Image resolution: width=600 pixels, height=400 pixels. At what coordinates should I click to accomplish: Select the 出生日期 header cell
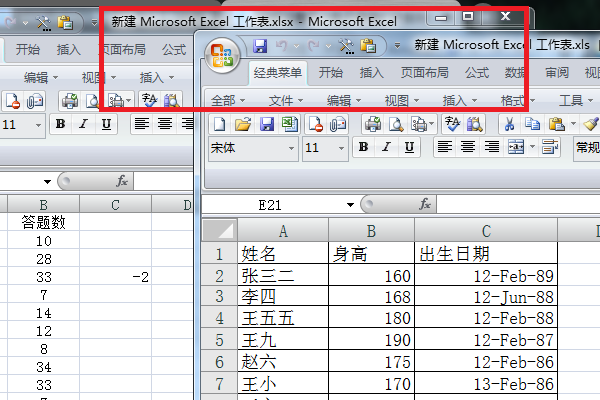coord(486,253)
